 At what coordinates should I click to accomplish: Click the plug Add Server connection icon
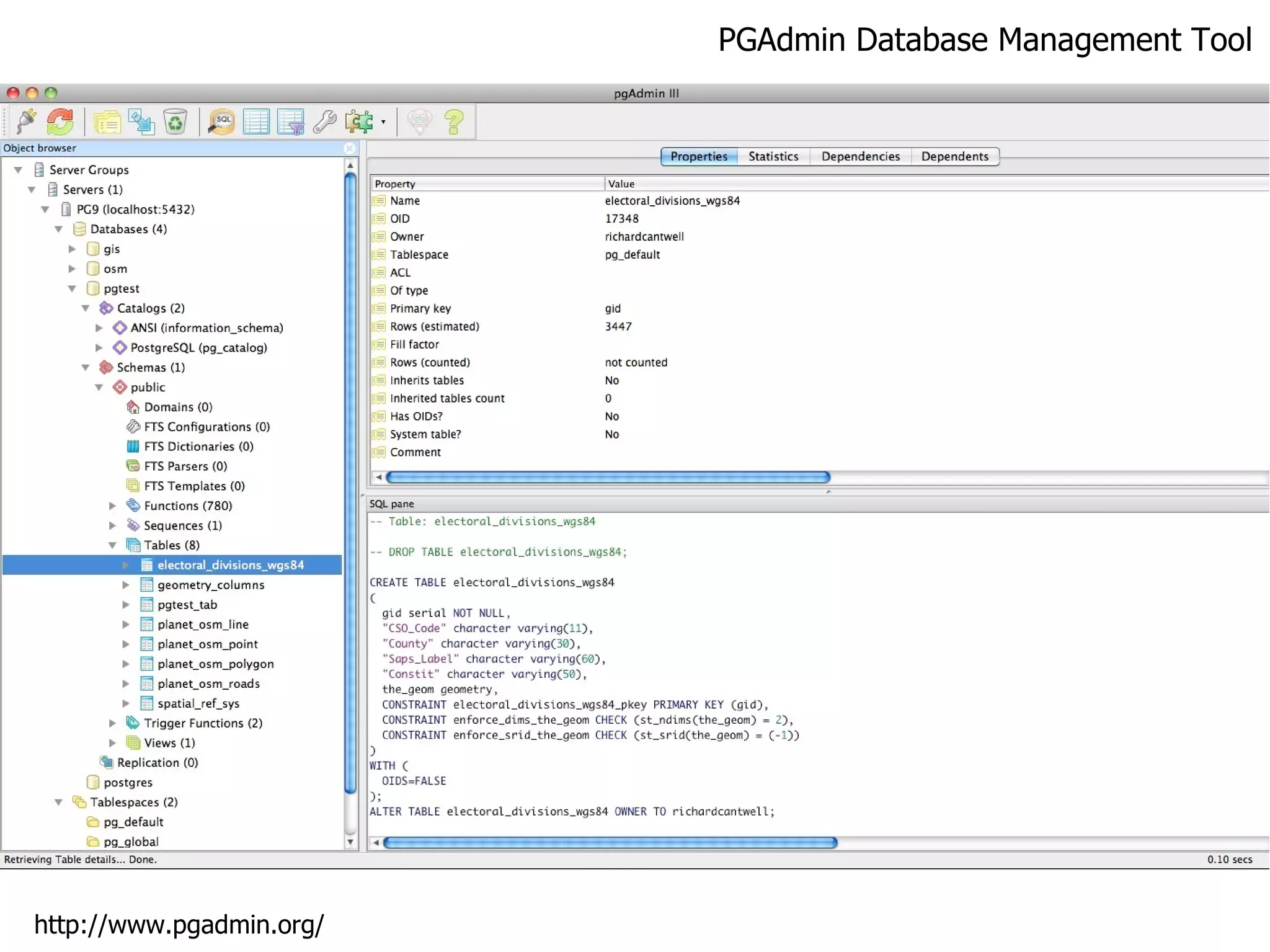(x=26, y=122)
